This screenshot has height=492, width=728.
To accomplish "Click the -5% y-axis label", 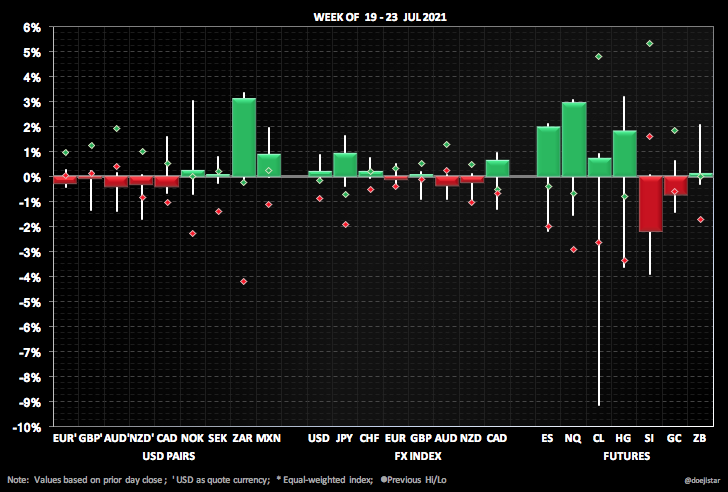I will coord(31,302).
